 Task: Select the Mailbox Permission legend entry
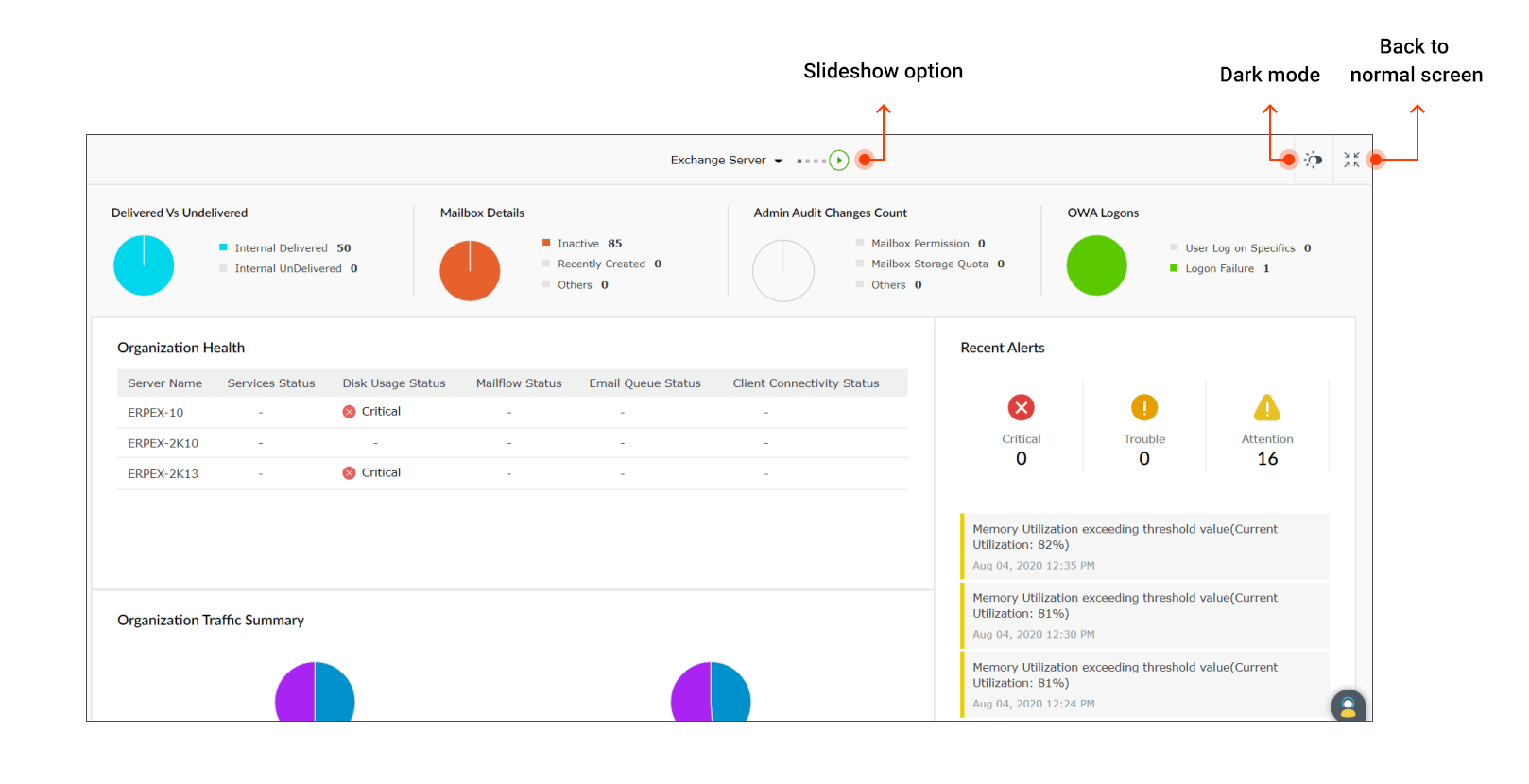pos(920,244)
